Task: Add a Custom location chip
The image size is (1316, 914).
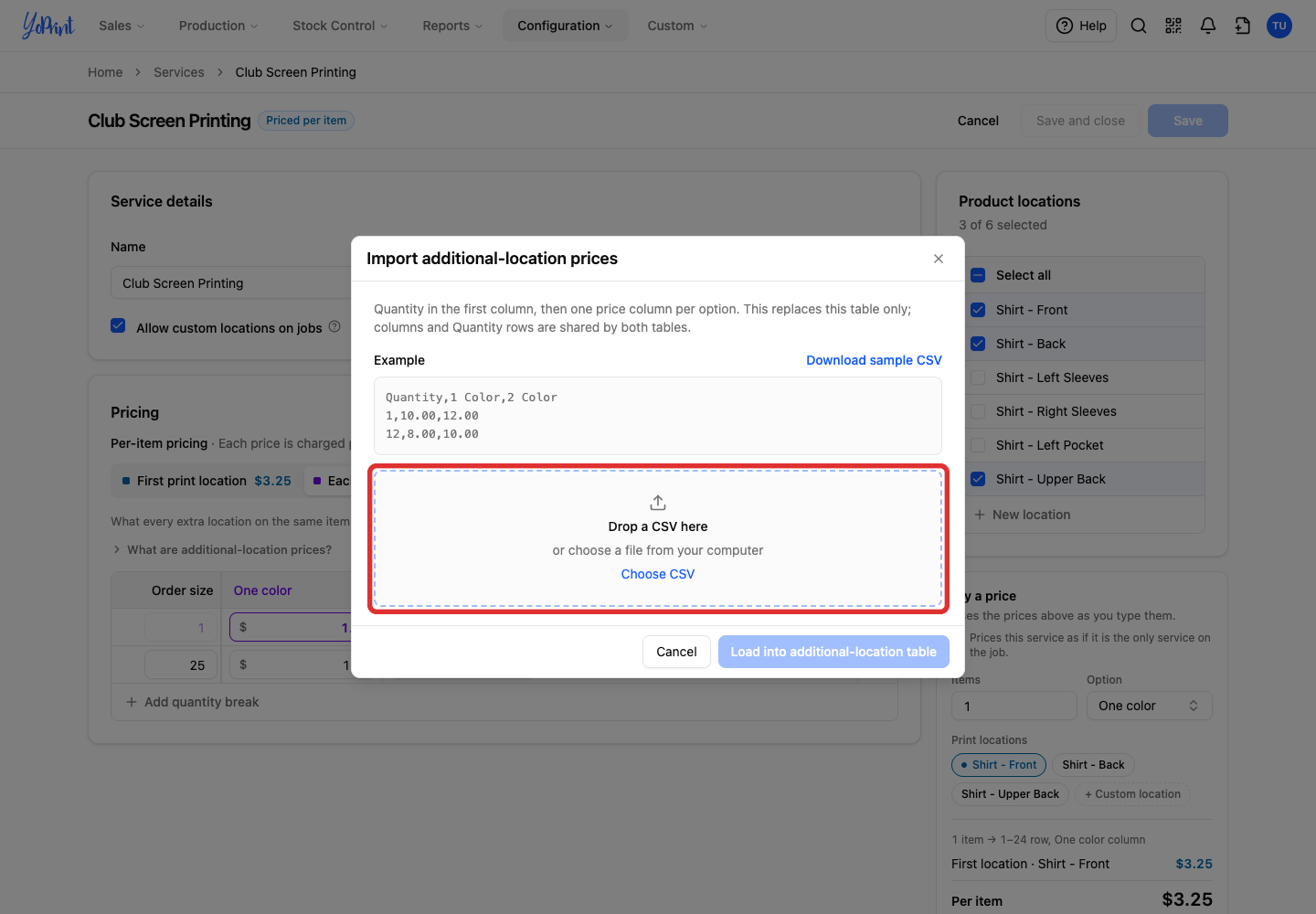Action: [1132, 794]
